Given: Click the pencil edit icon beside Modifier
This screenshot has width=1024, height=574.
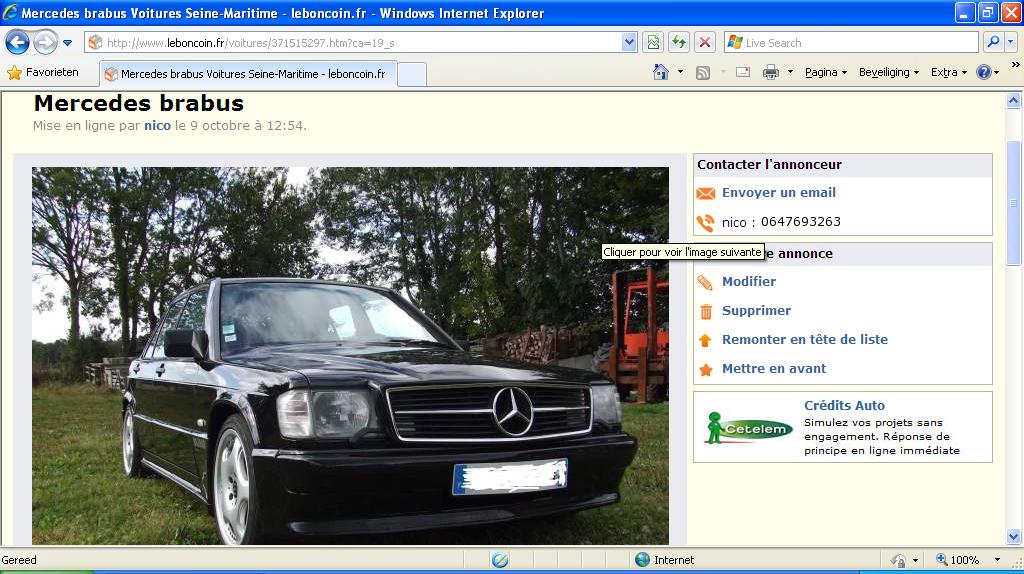Looking at the screenshot, I should [705, 283].
